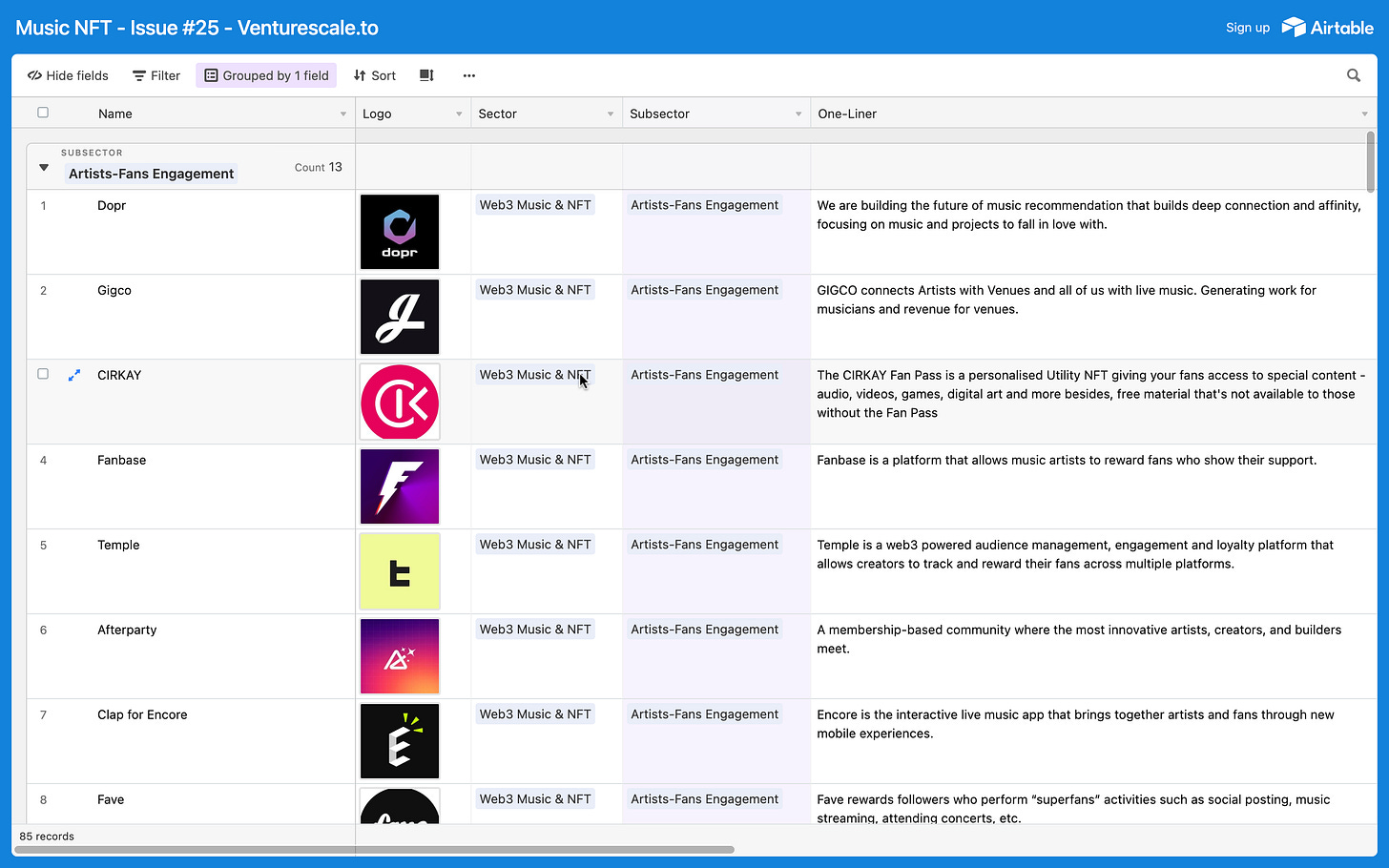Click the Encore live music app description
This screenshot has width=1389, height=868.
click(x=1093, y=741)
